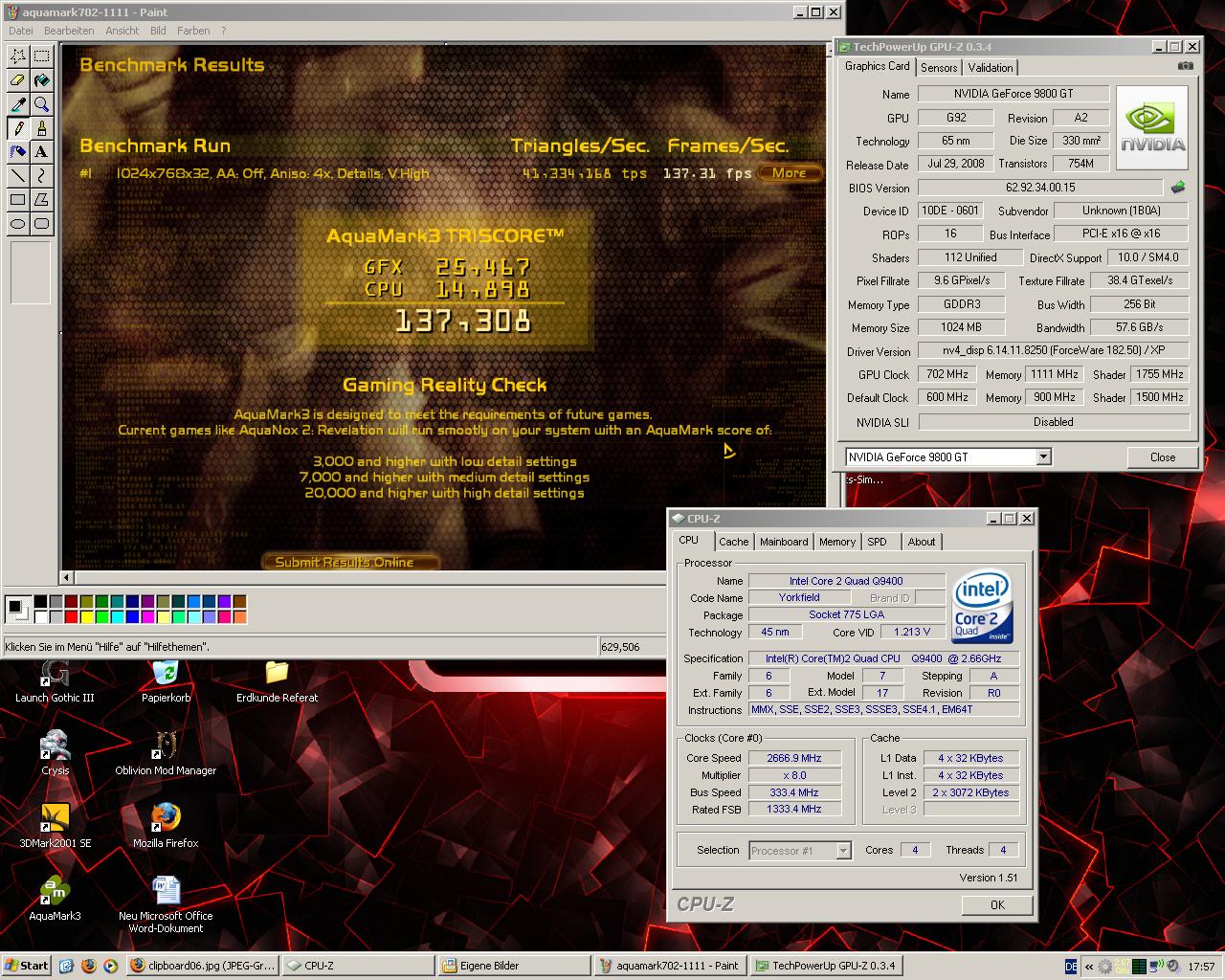
Task: Pick the bright red color swatch in Paint
Action: point(72,617)
